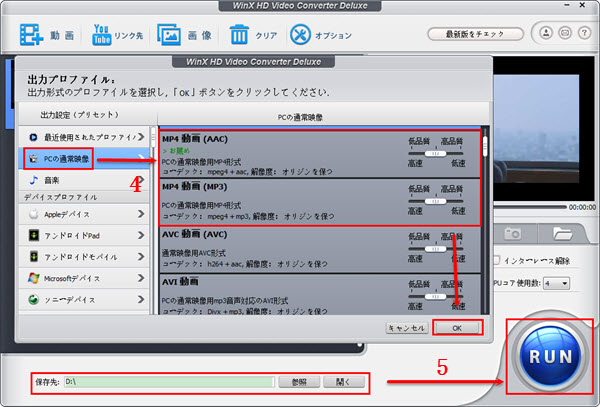Expand Android mobile chevron
This screenshot has height=407, width=600.
[x=141, y=256]
